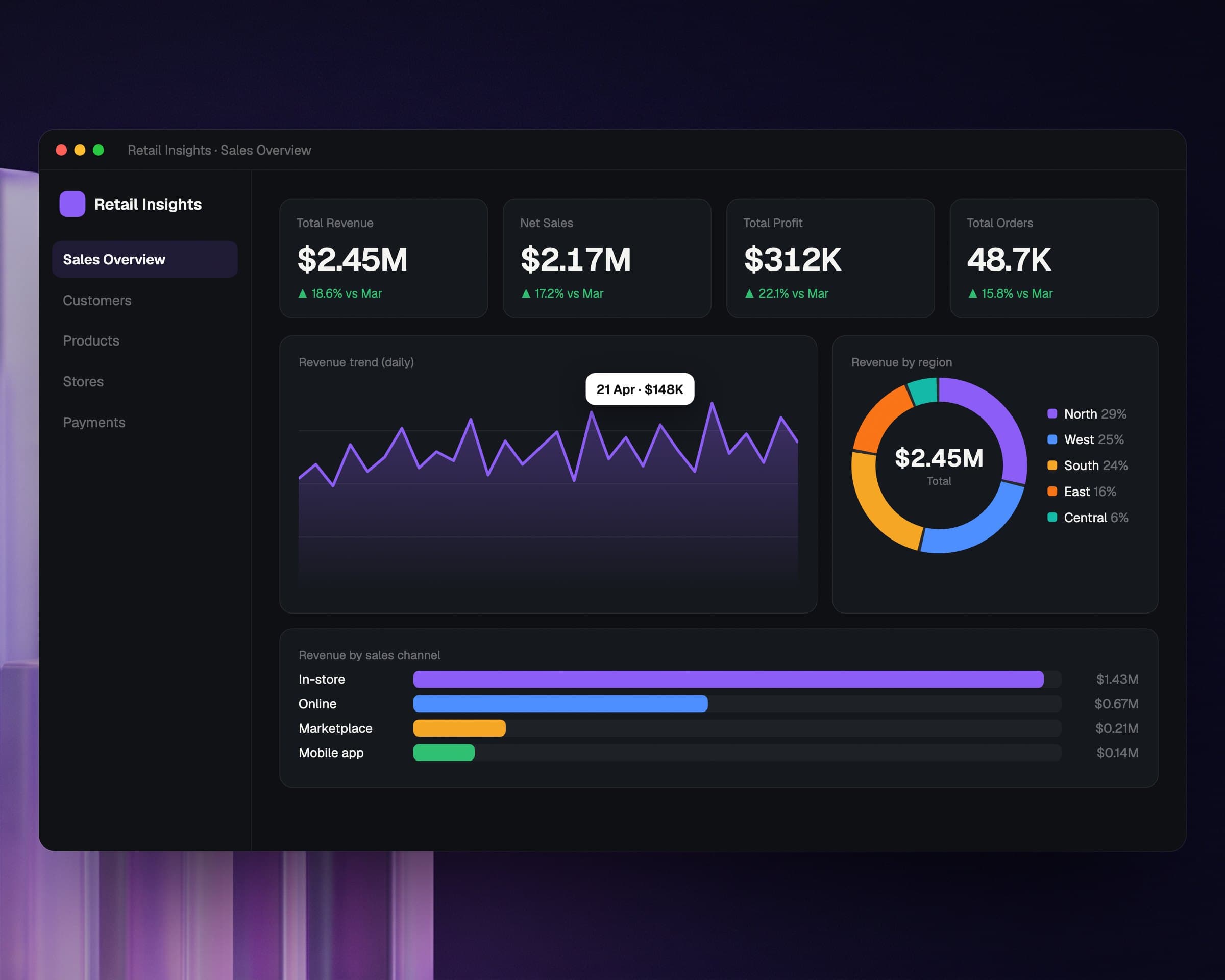
Task: Click the 22.1% vs Mar up arrow
Action: [x=749, y=293]
